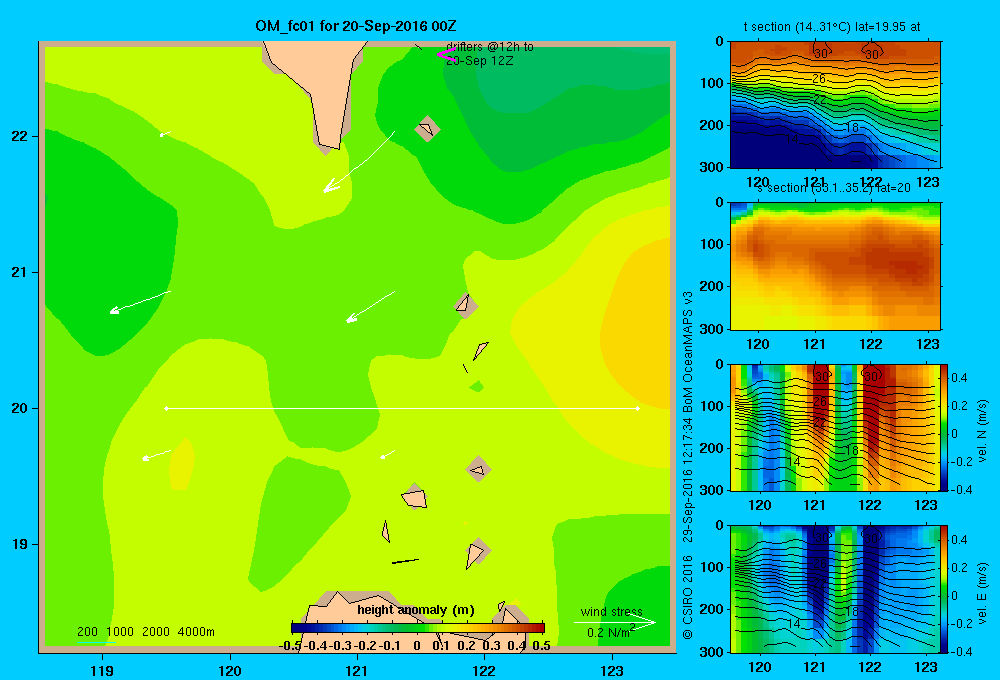Click the island near 121.9E, 20.8N
This screenshot has height=680, width=1000.
click(x=465, y=304)
